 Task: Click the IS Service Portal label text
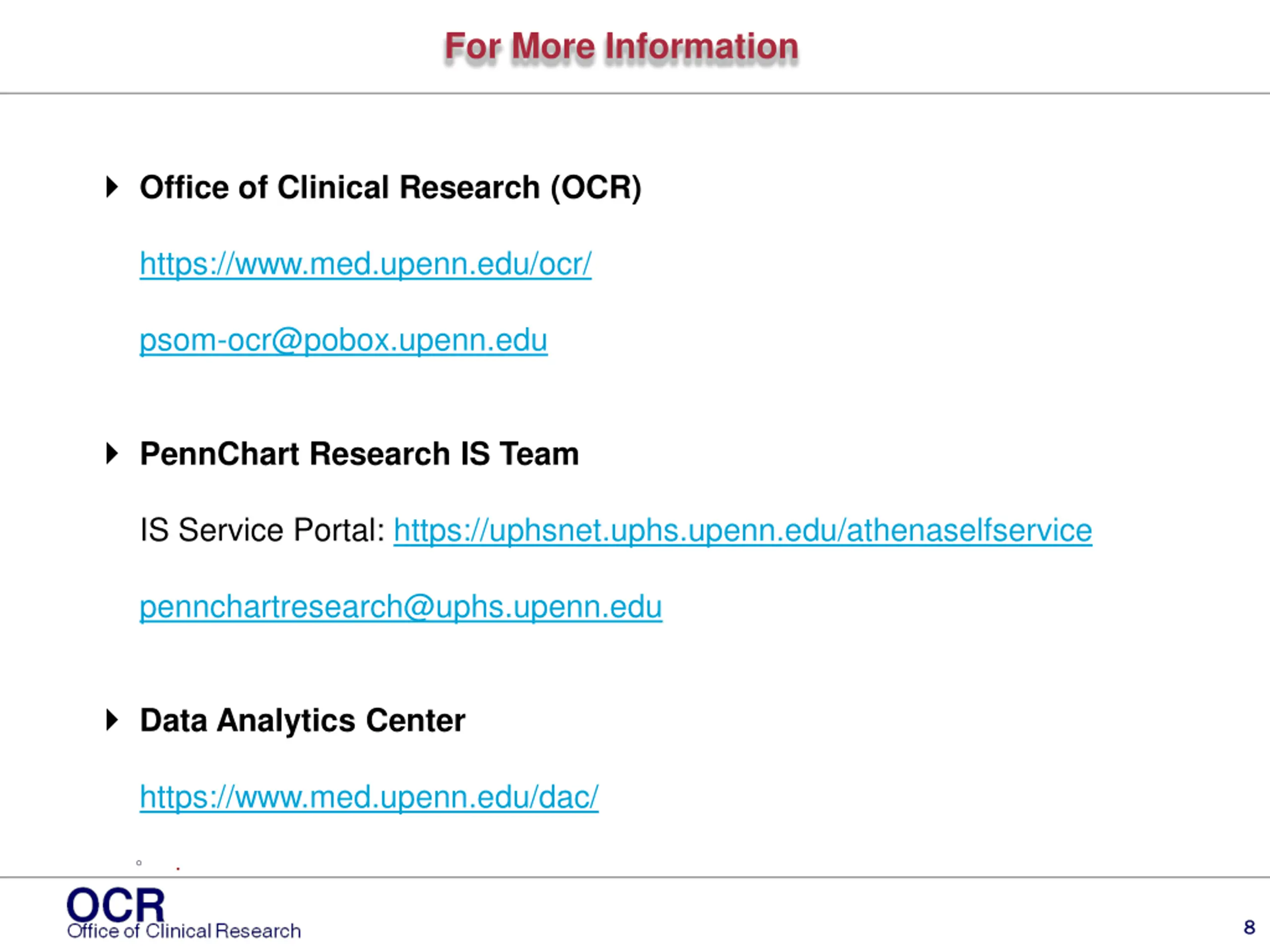(x=262, y=530)
